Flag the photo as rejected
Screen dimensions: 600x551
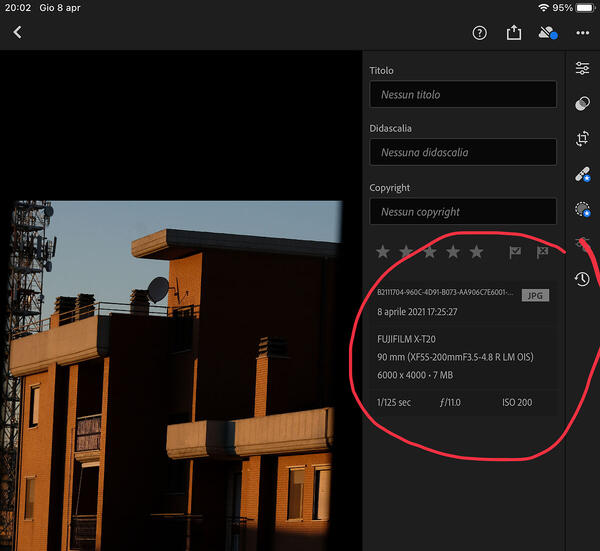point(543,252)
